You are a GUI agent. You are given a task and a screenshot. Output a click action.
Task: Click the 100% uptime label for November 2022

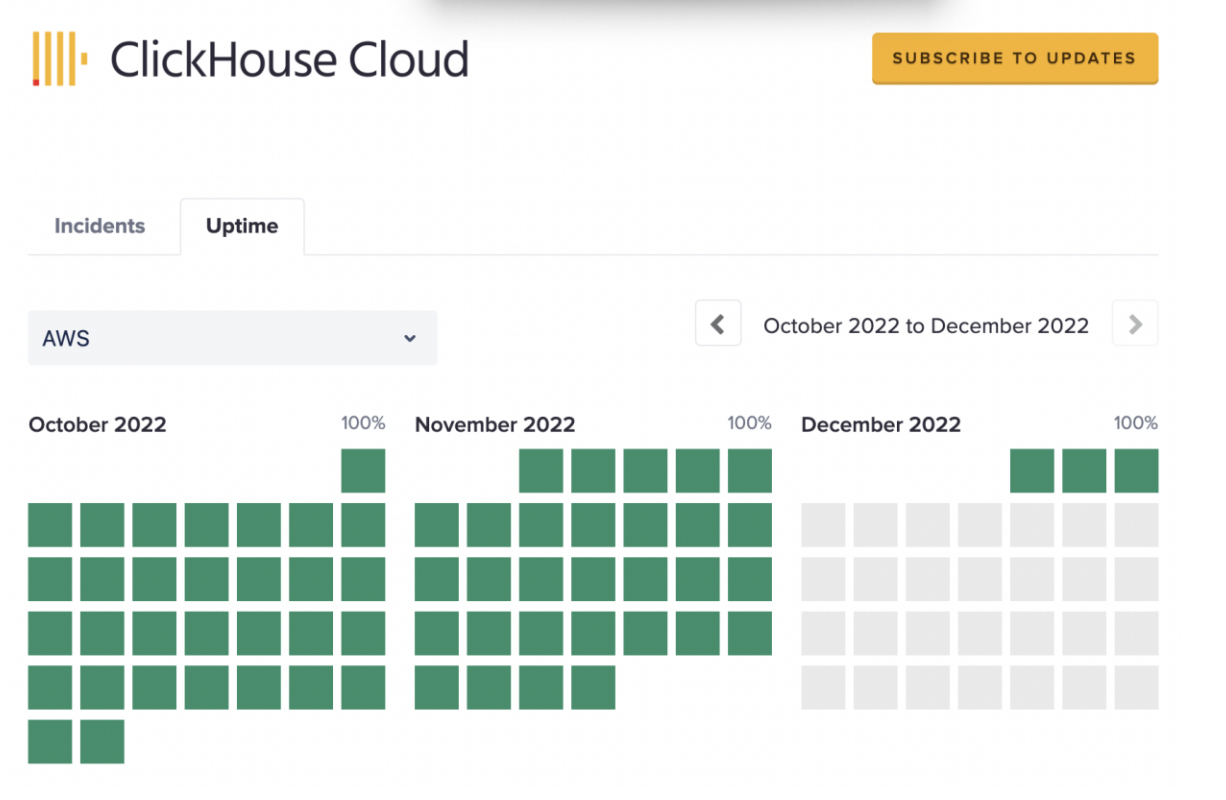point(749,423)
